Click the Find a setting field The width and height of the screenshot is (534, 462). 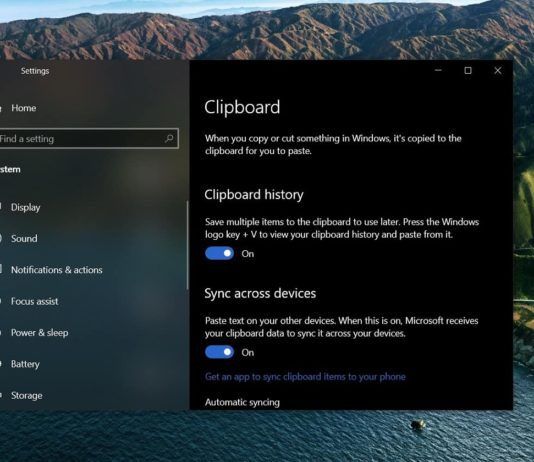(89, 139)
